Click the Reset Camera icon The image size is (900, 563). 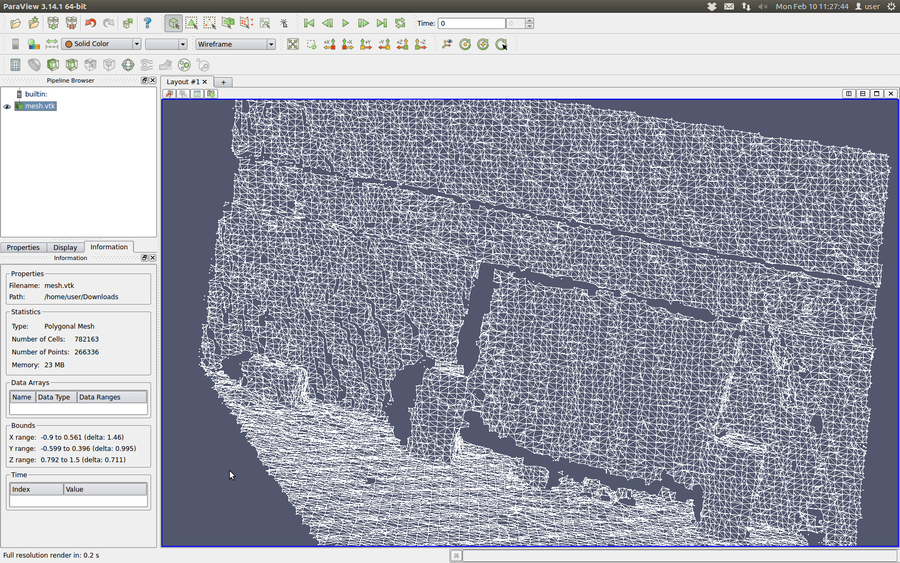(x=292, y=44)
